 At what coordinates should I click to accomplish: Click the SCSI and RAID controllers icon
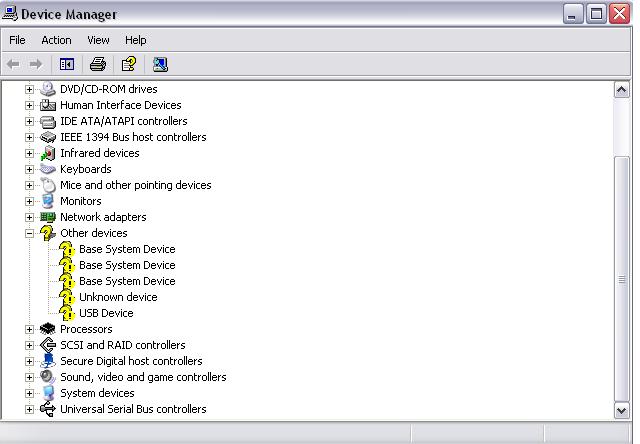coord(48,345)
